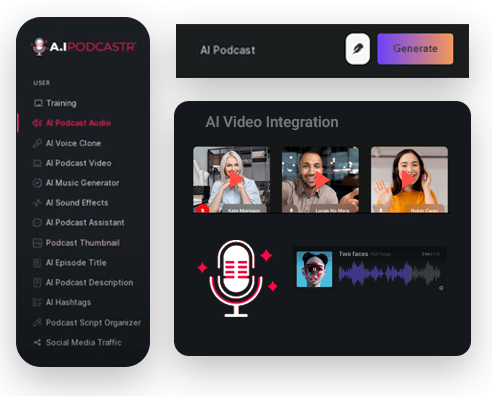Click the USER section label
The width and height of the screenshot is (492, 396).
(42, 83)
